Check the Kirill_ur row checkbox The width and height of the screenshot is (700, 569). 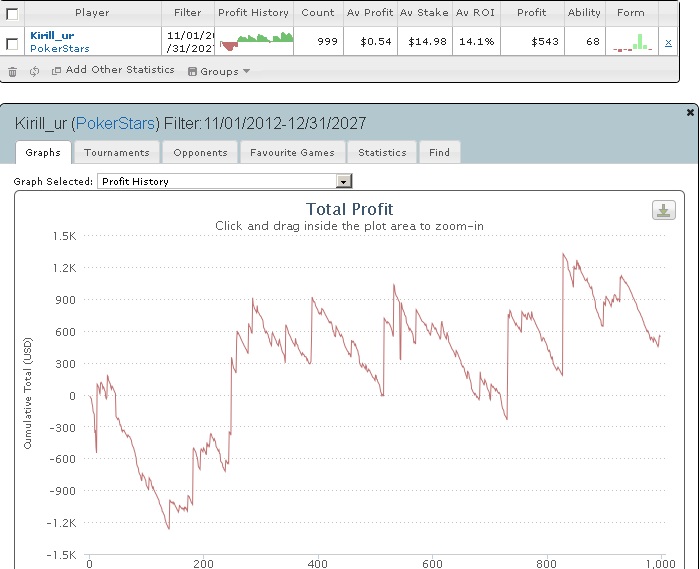[12, 44]
